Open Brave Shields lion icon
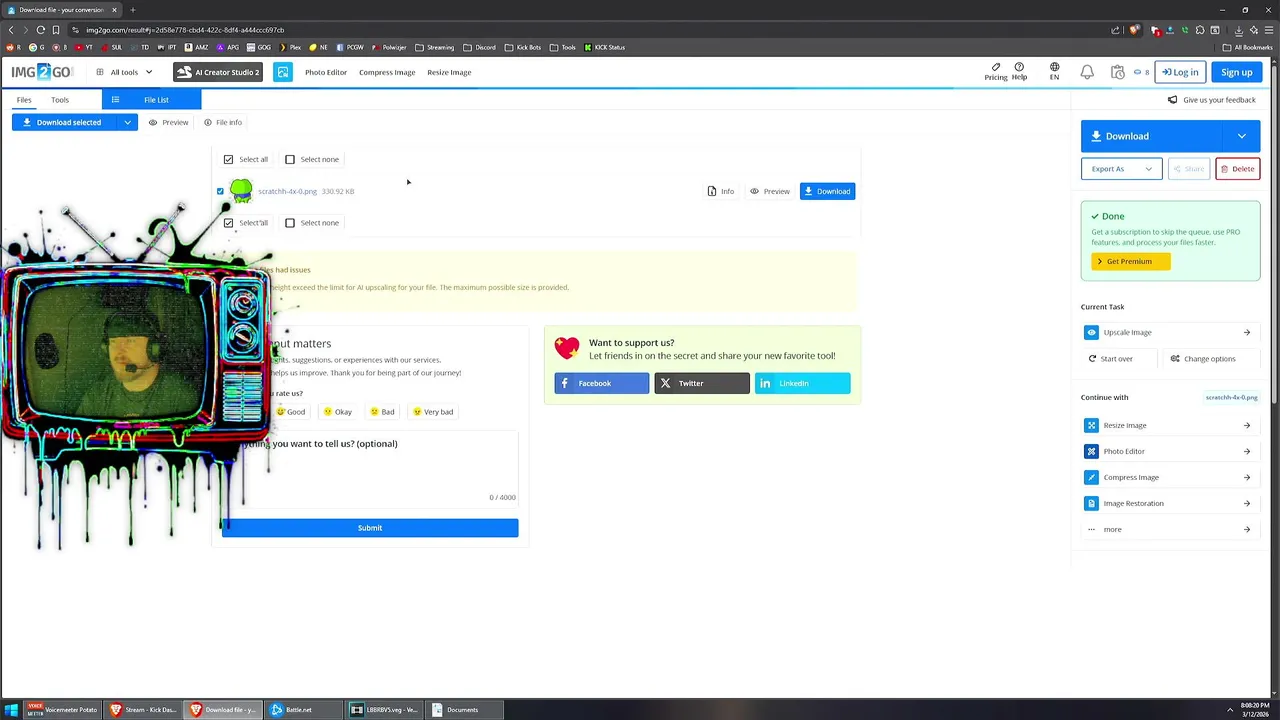This screenshot has height=720, width=1280. tap(1134, 30)
